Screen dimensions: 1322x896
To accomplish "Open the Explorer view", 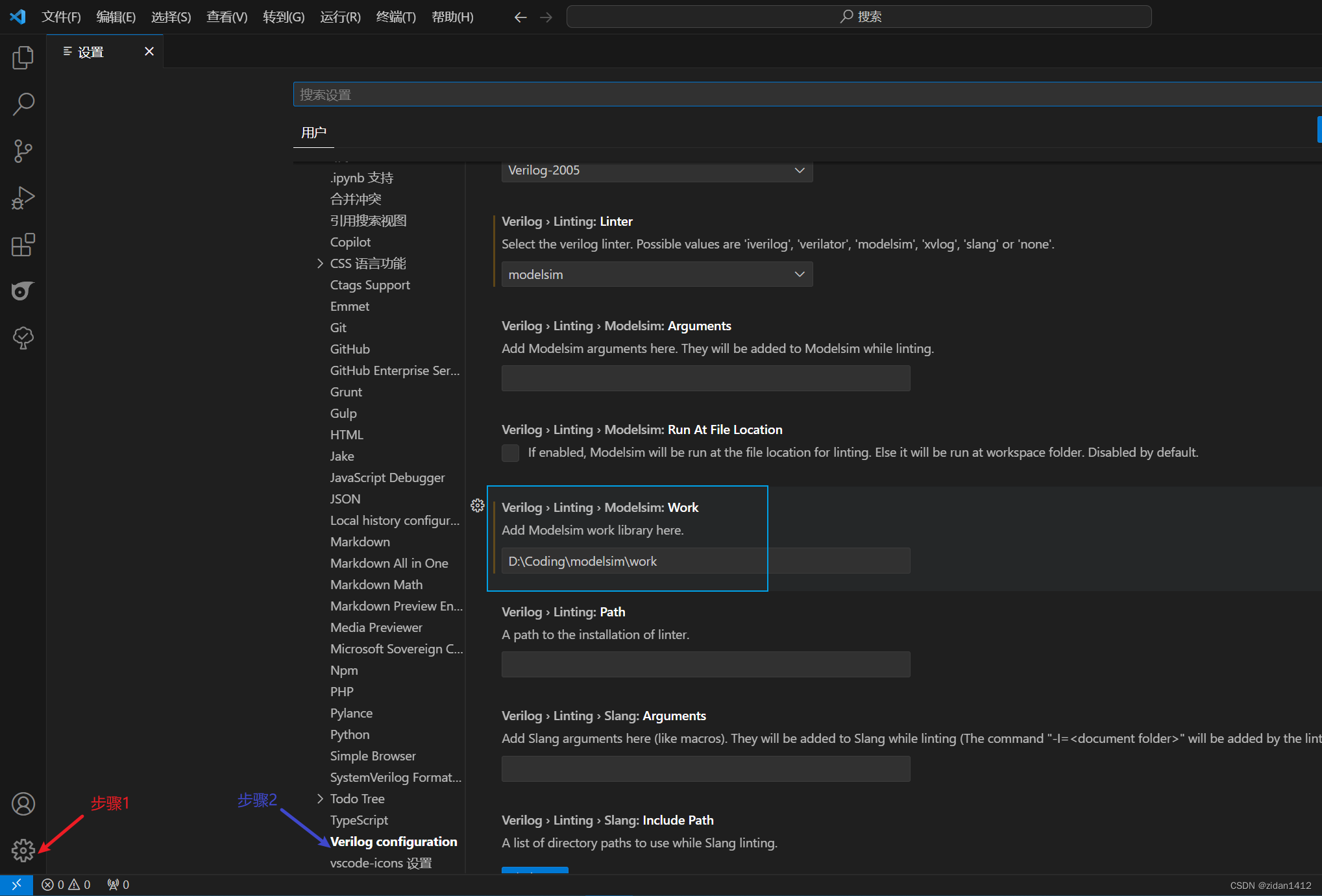I will [23, 57].
